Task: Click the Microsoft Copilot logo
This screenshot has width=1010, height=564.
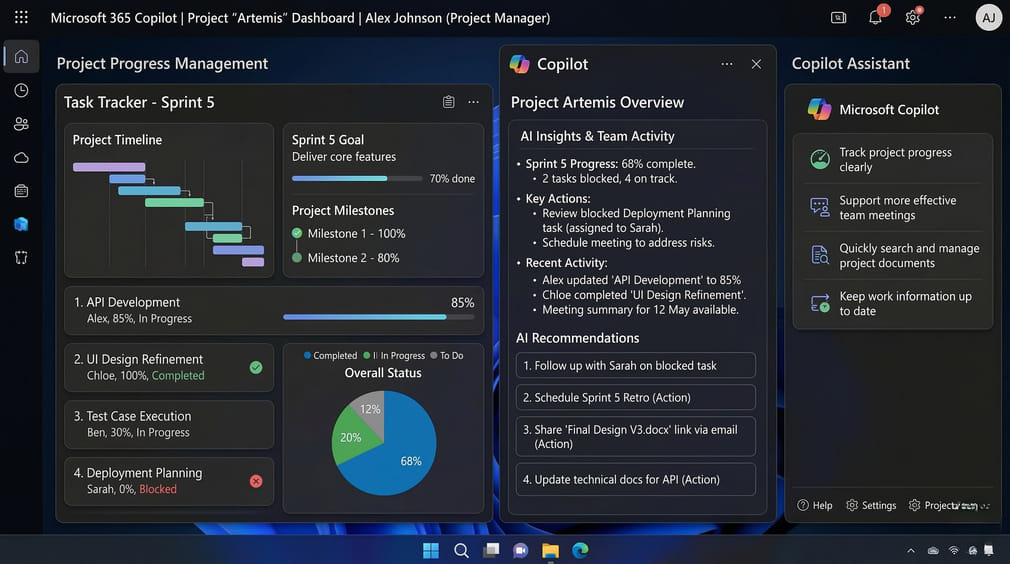Action: (819, 109)
